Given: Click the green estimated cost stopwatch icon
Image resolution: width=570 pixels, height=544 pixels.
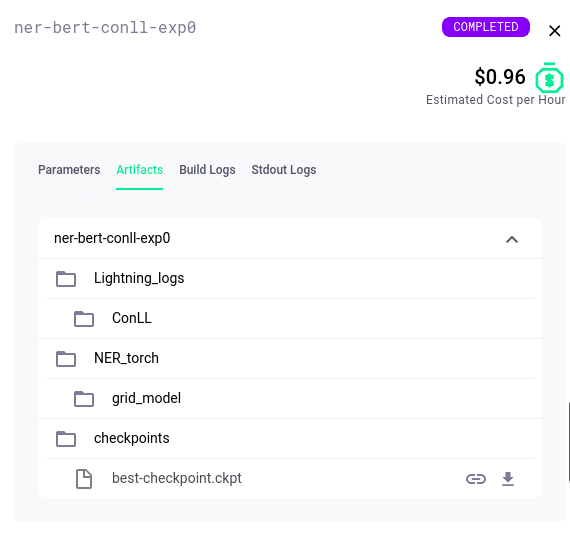Looking at the screenshot, I should point(549,78).
